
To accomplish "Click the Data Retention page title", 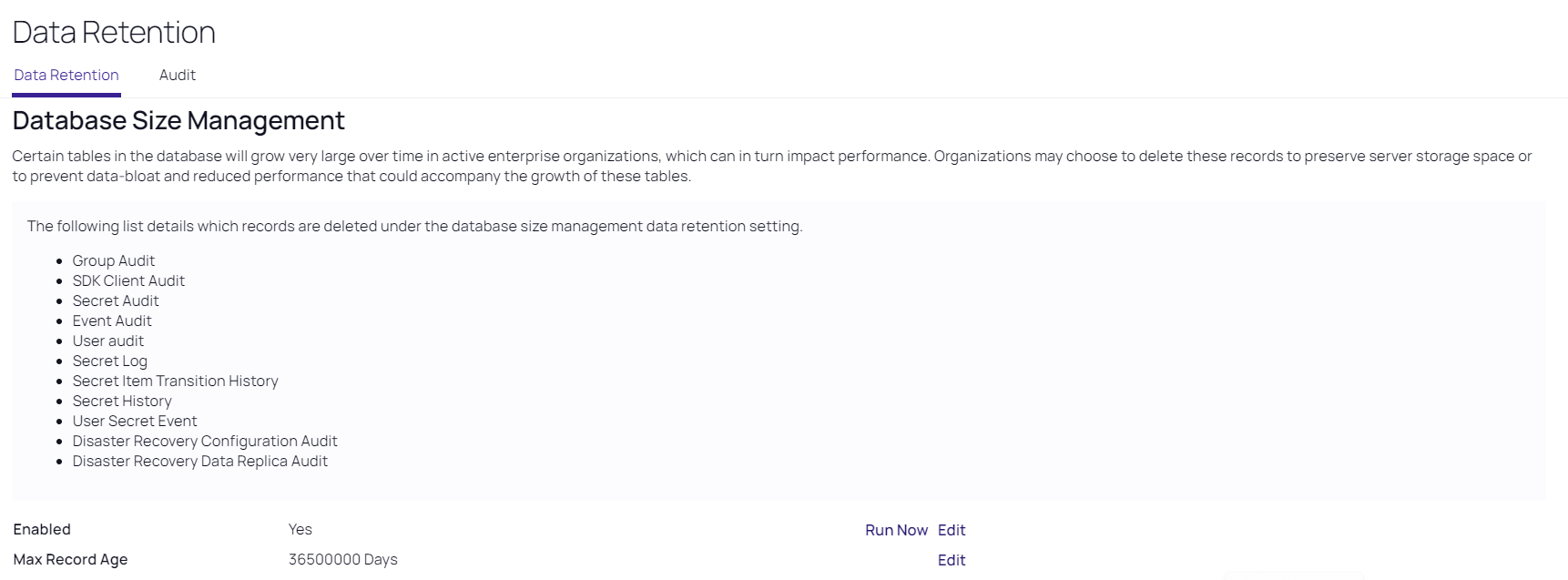I will click(x=114, y=33).
